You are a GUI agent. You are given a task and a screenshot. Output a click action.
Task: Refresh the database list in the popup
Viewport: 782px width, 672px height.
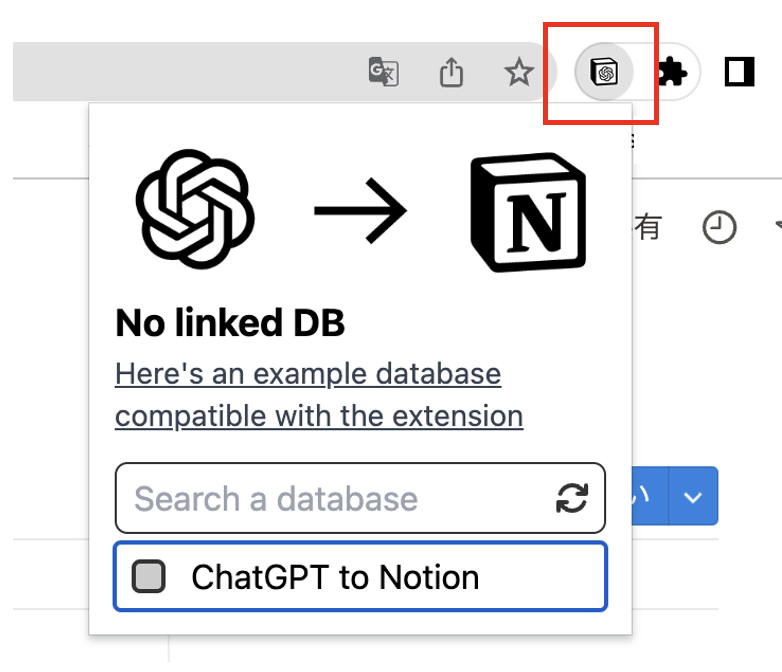pyautogui.click(x=572, y=498)
